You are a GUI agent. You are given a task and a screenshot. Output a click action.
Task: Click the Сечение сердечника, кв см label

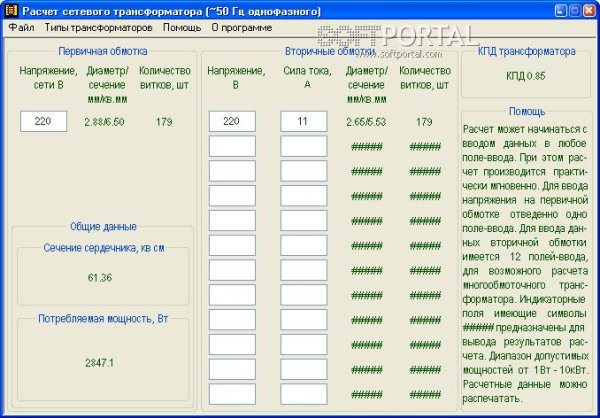104,248
